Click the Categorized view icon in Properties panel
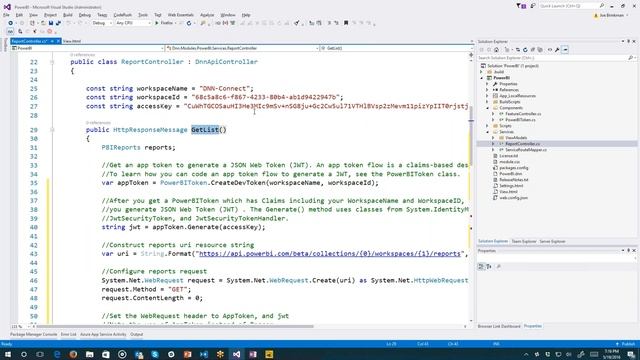Screen dimensions: 640x360 pyautogui.click(x=481, y=267)
